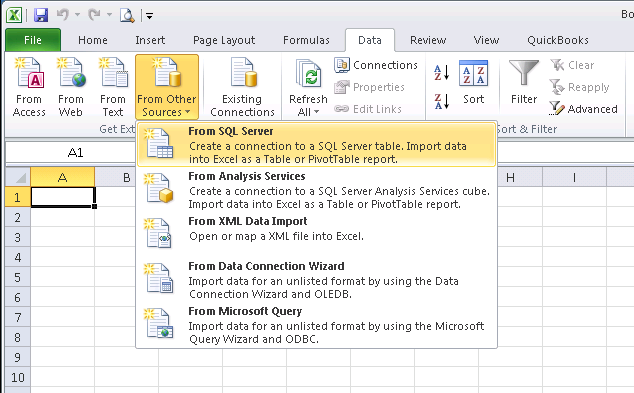
Task: Select row 5 header
Action: point(17,277)
